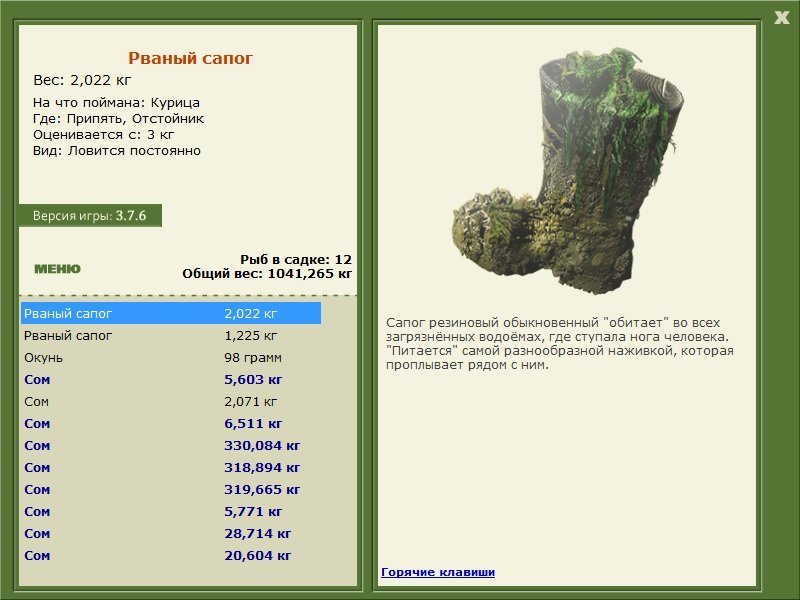Select the Сом 6,511 кг entry
This screenshot has width=800, height=600.
tap(171, 423)
